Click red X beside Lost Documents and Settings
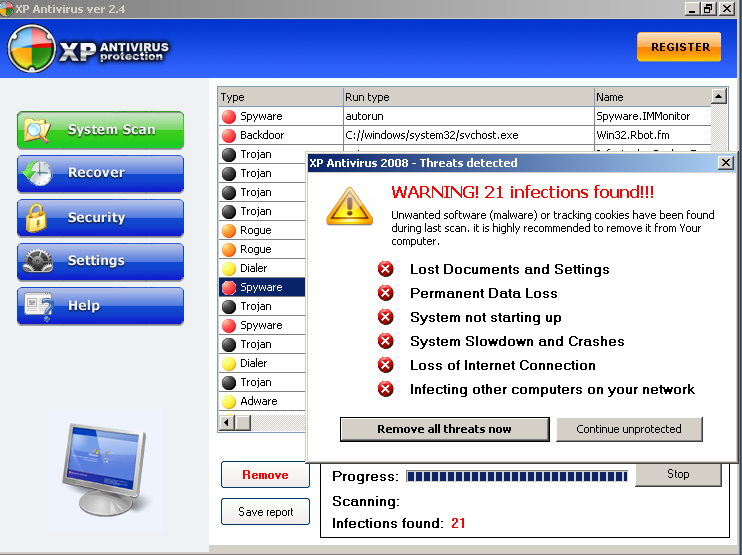This screenshot has width=742, height=555. pyautogui.click(x=386, y=269)
